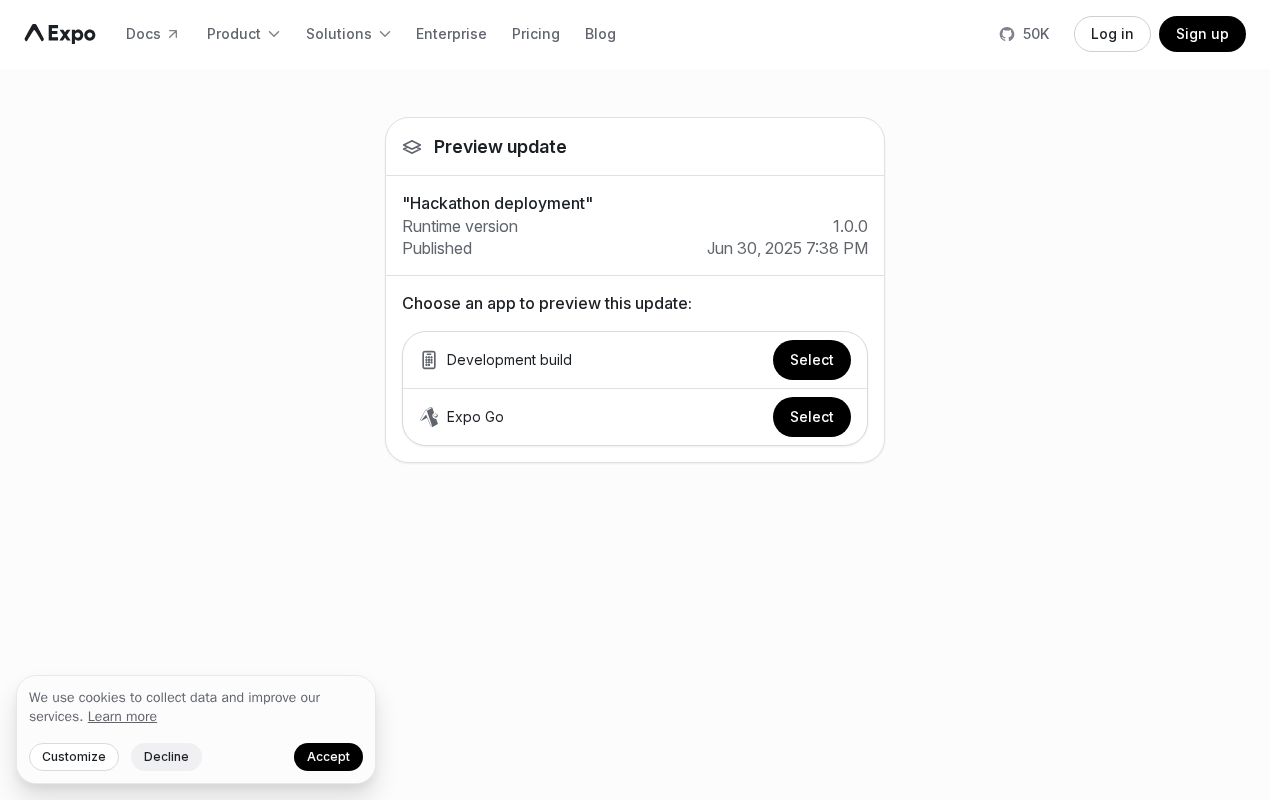Go to the Enterprise page
1280x800 pixels.
pos(451,34)
